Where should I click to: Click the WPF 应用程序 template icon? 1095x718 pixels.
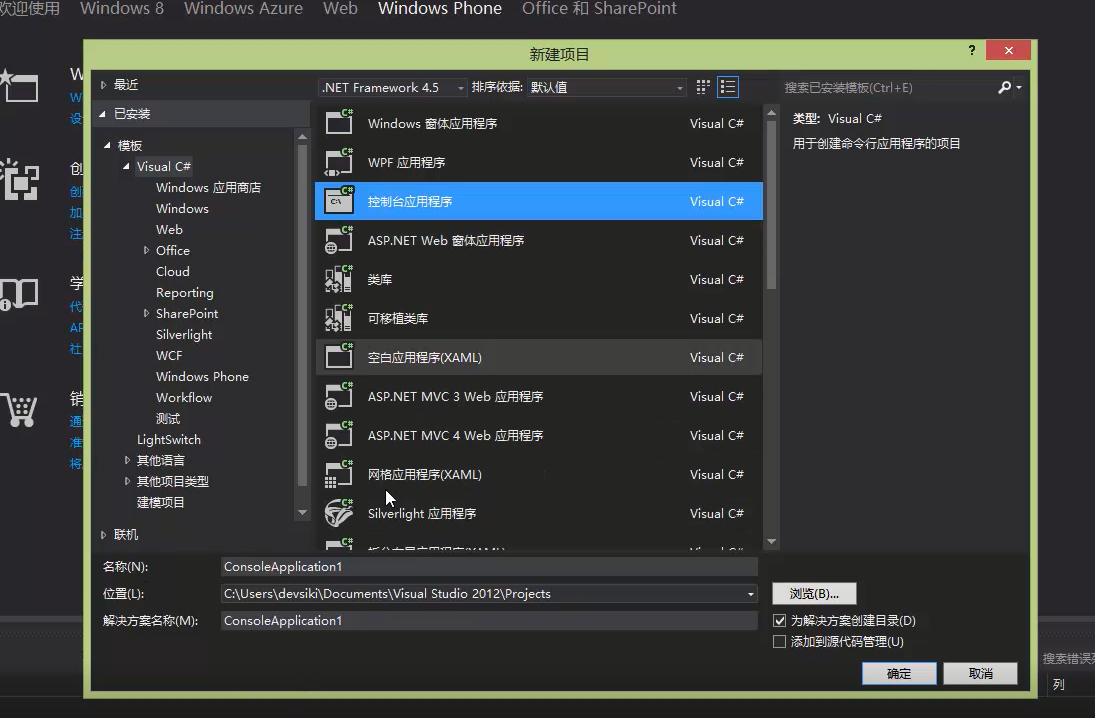(x=339, y=162)
